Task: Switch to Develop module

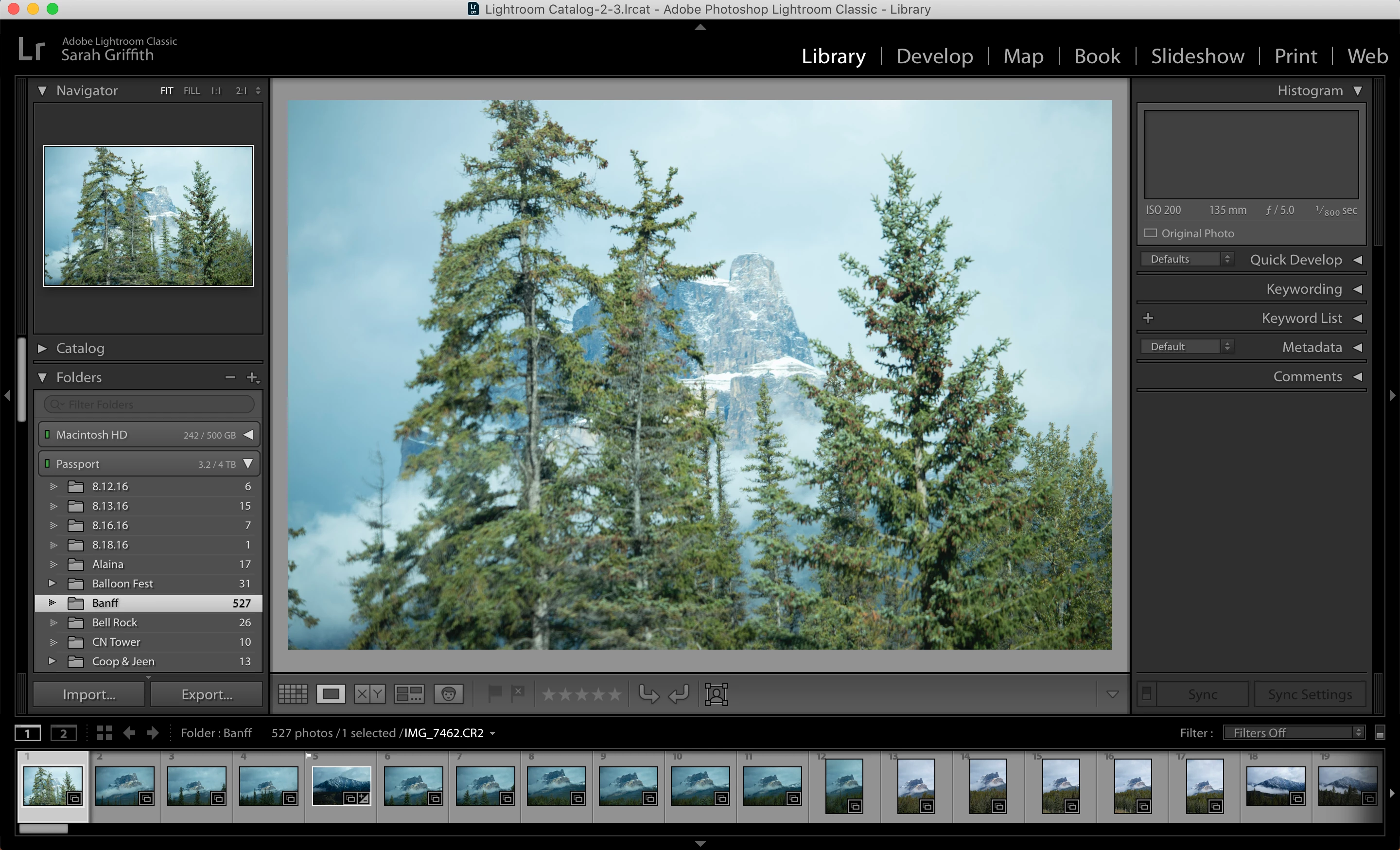Action: point(934,56)
